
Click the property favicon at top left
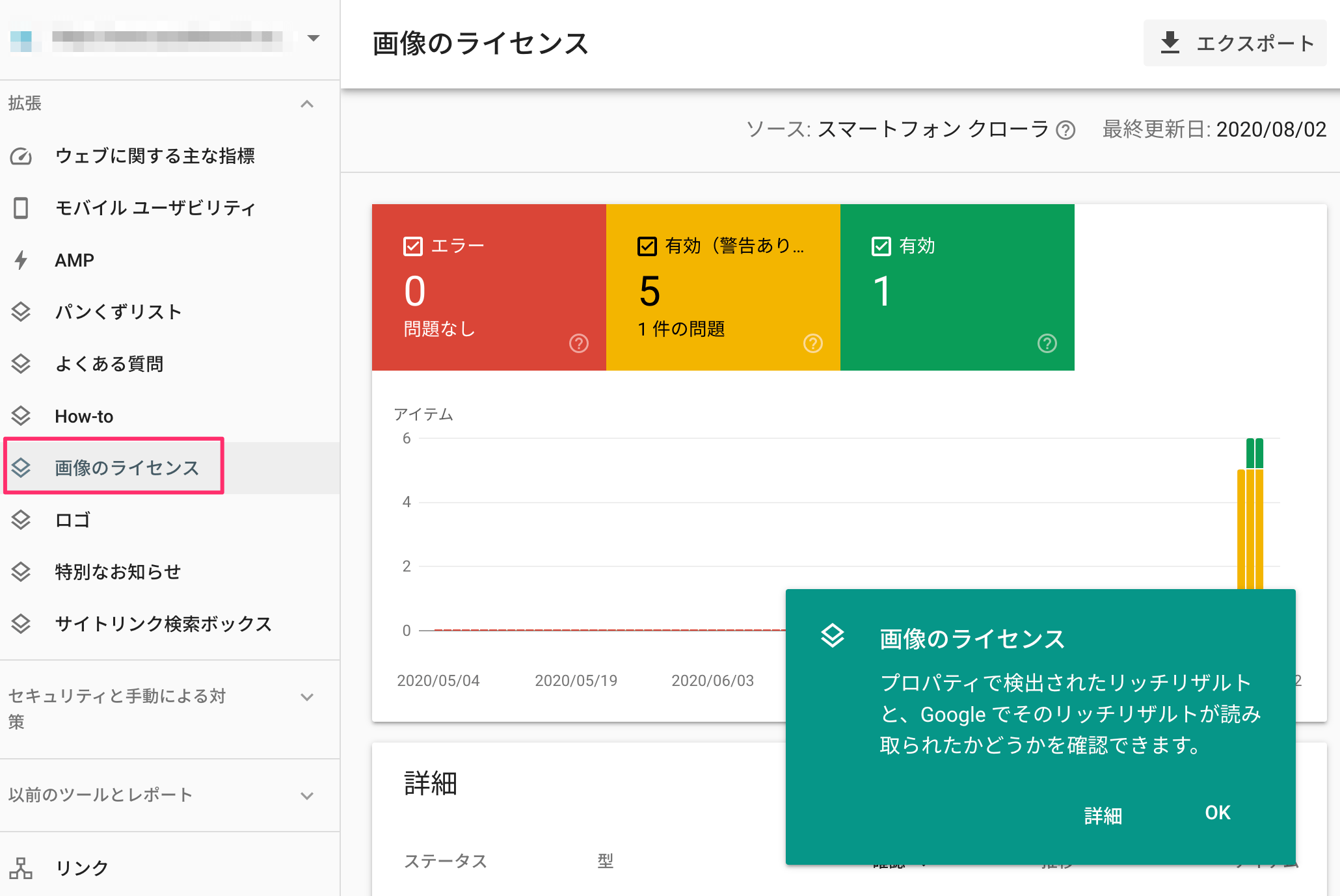click(x=21, y=40)
